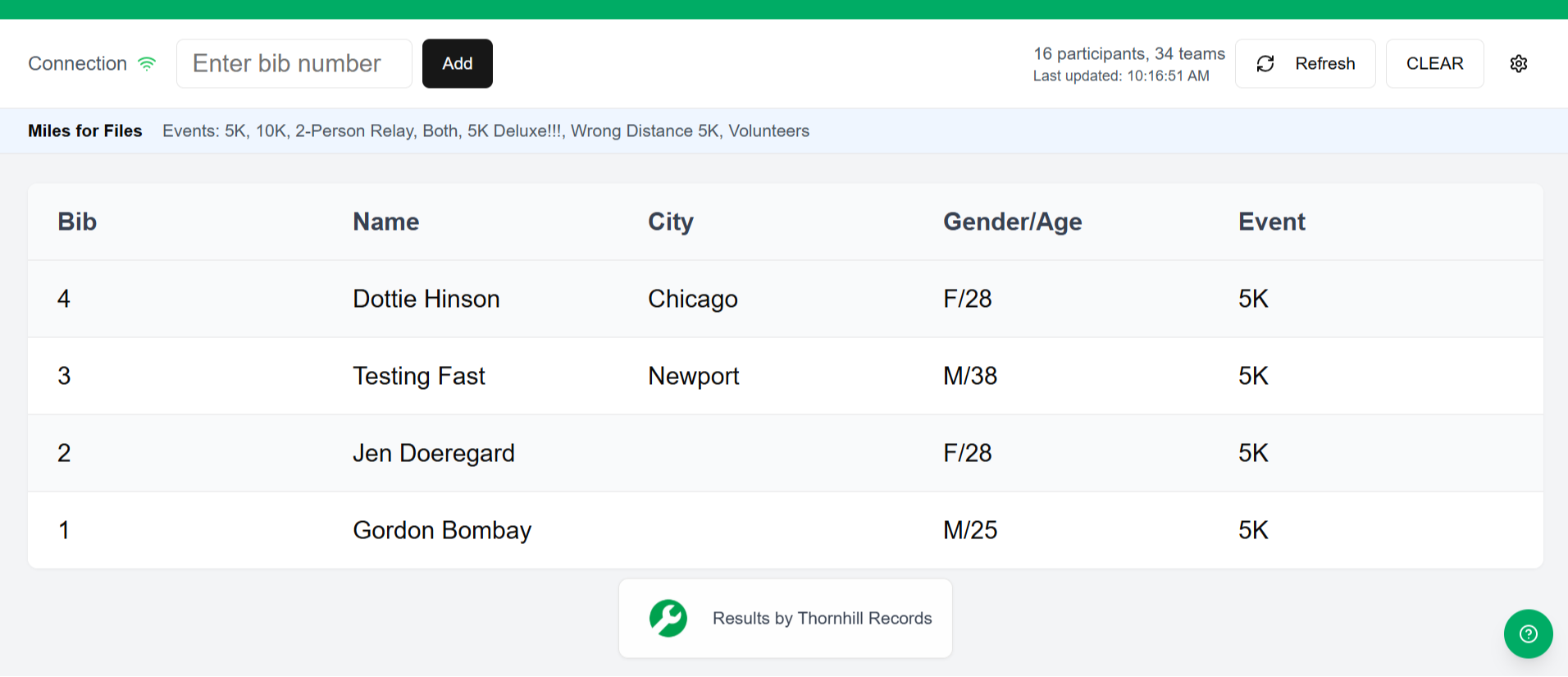Select the Testing Fast participant name
This screenshot has width=1568, height=677.
tap(418, 376)
